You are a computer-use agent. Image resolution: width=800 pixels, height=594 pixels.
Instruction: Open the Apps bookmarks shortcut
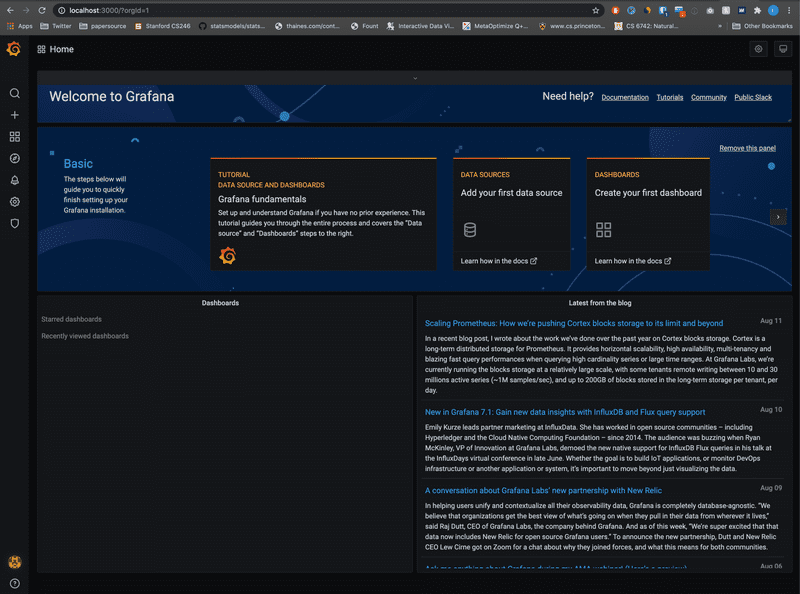(x=19, y=26)
